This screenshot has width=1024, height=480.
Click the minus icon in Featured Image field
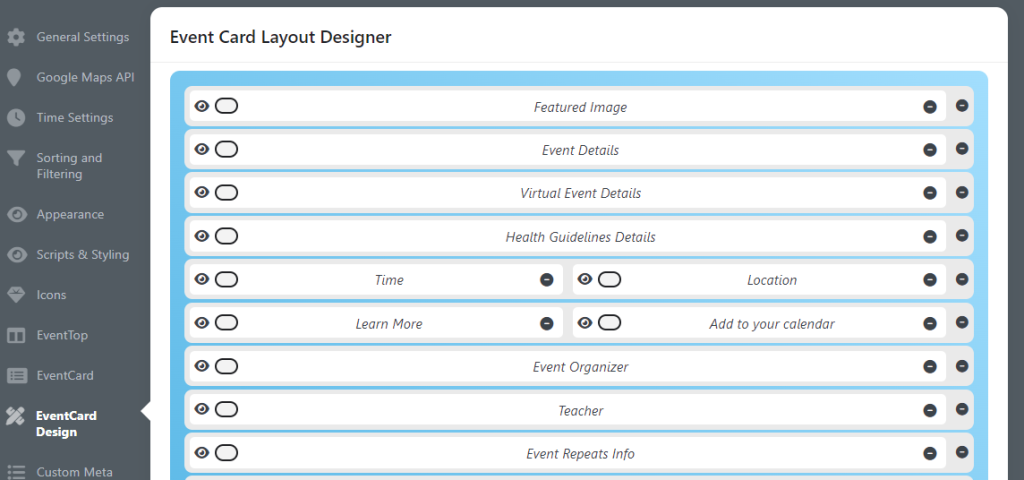click(x=930, y=107)
